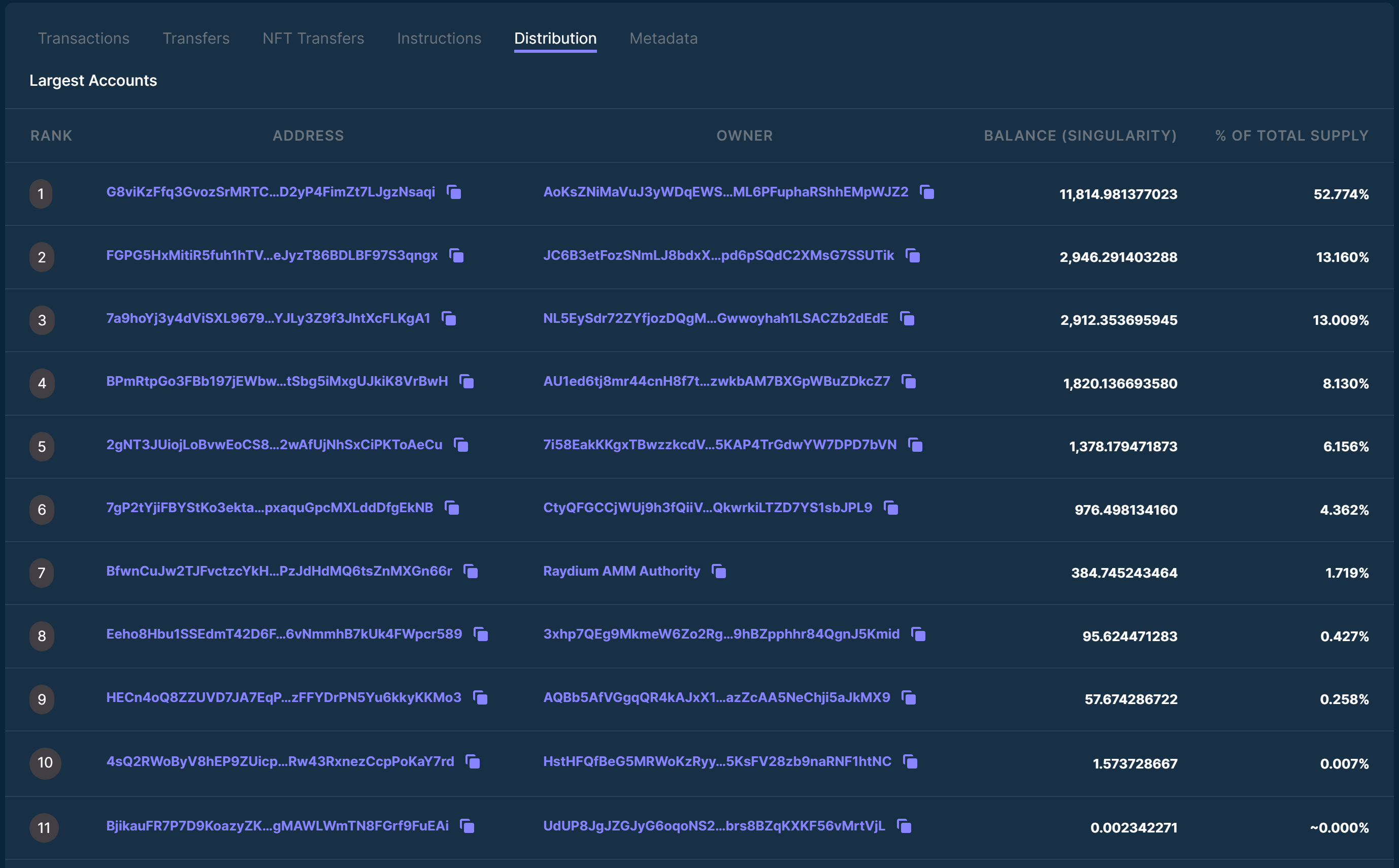Image resolution: width=1399 pixels, height=868 pixels.
Task: Open Transfers section
Action: click(x=196, y=37)
